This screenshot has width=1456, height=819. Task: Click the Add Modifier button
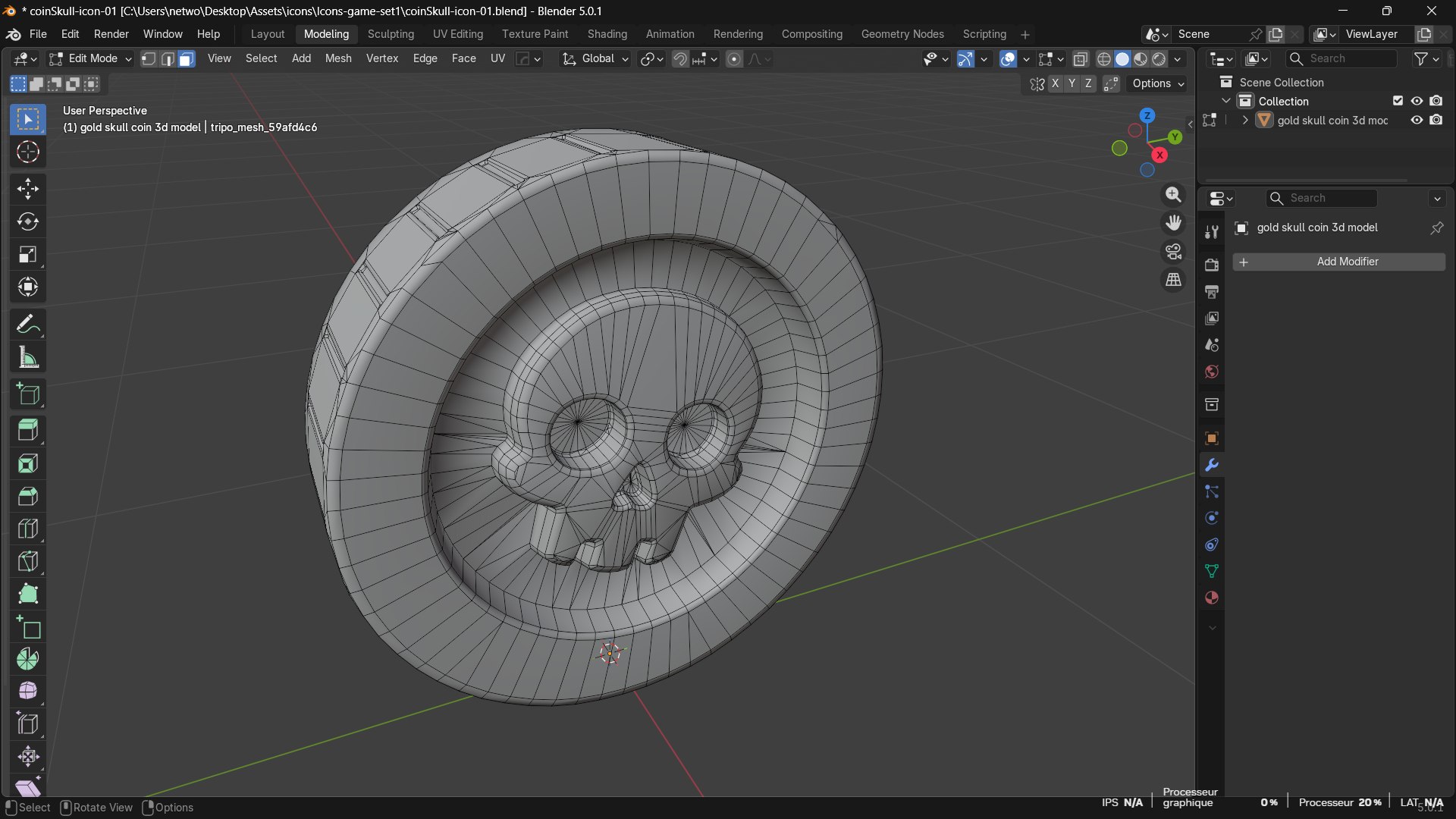[1339, 262]
